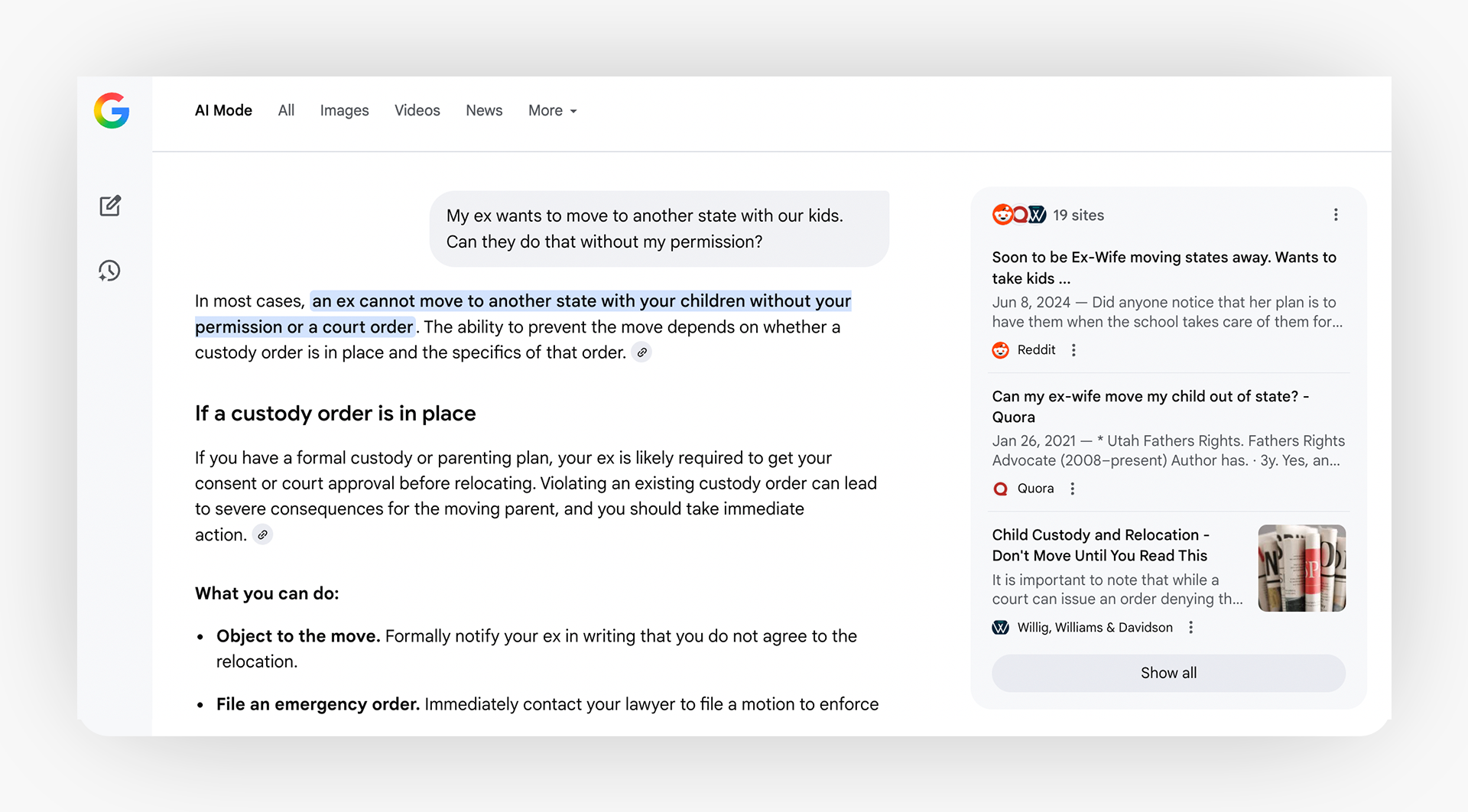Start a new chat with the compose icon

(x=110, y=205)
